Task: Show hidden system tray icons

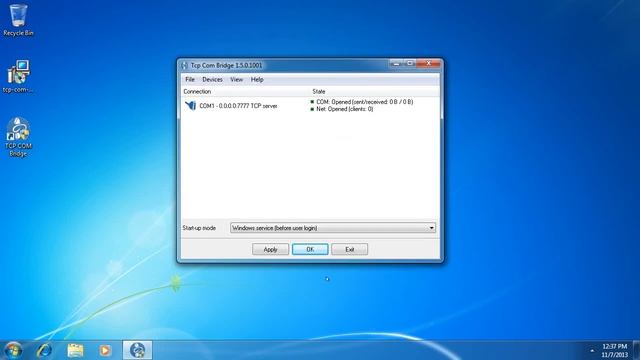Action: tap(592, 351)
